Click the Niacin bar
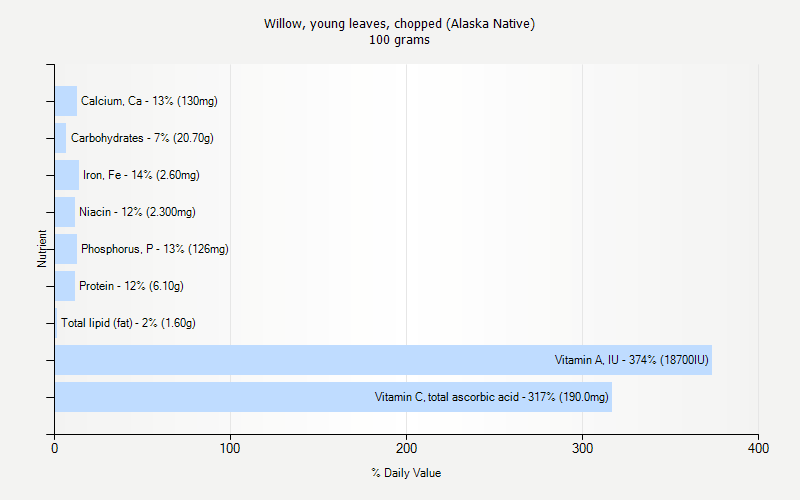800x500 pixels. [x=65, y=212]
